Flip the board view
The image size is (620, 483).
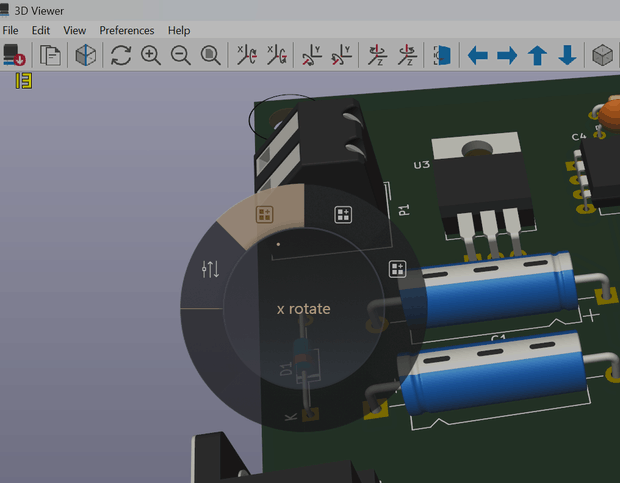pos(442,55)
